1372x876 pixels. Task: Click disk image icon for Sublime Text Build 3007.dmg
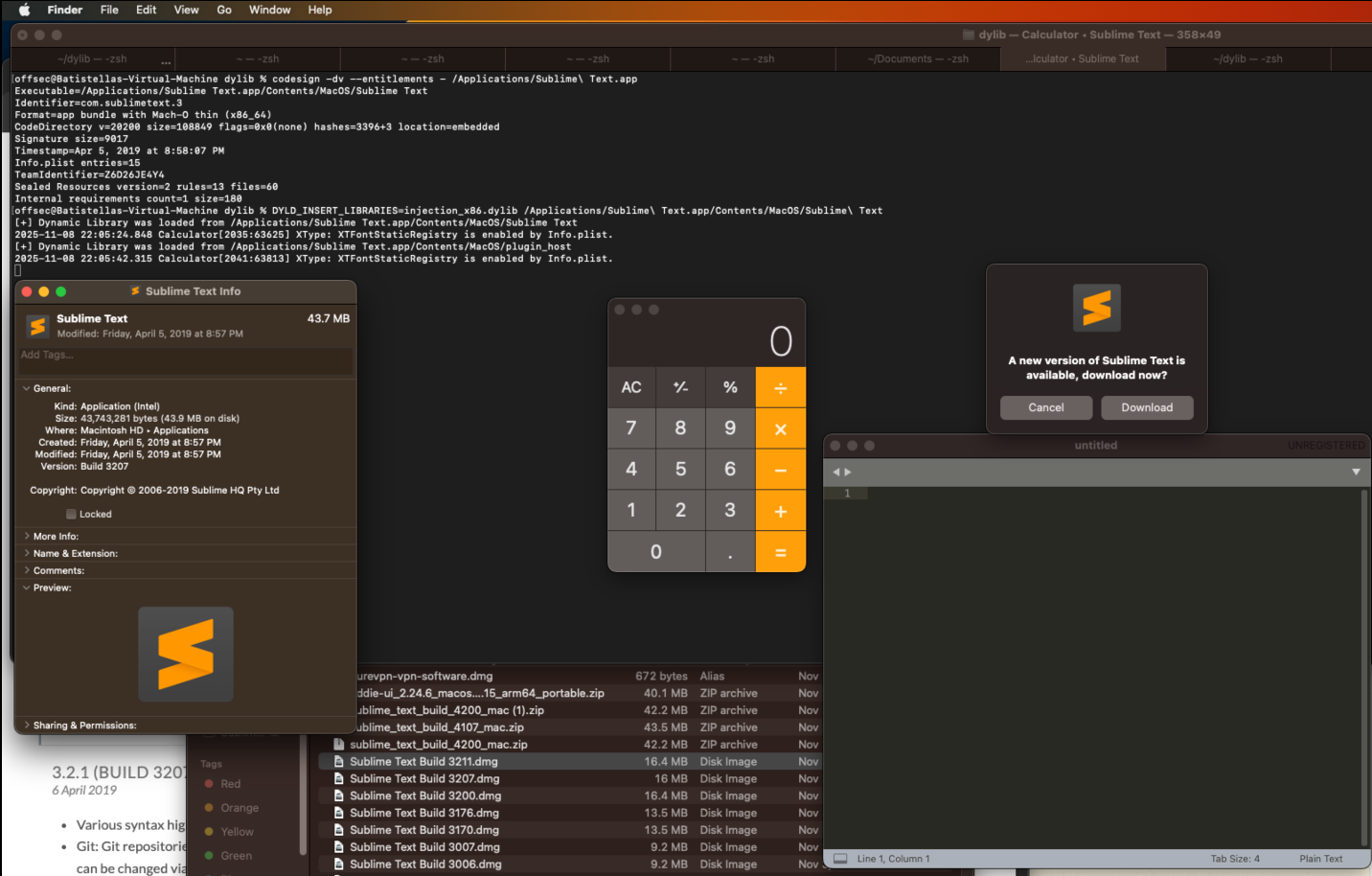338,847
